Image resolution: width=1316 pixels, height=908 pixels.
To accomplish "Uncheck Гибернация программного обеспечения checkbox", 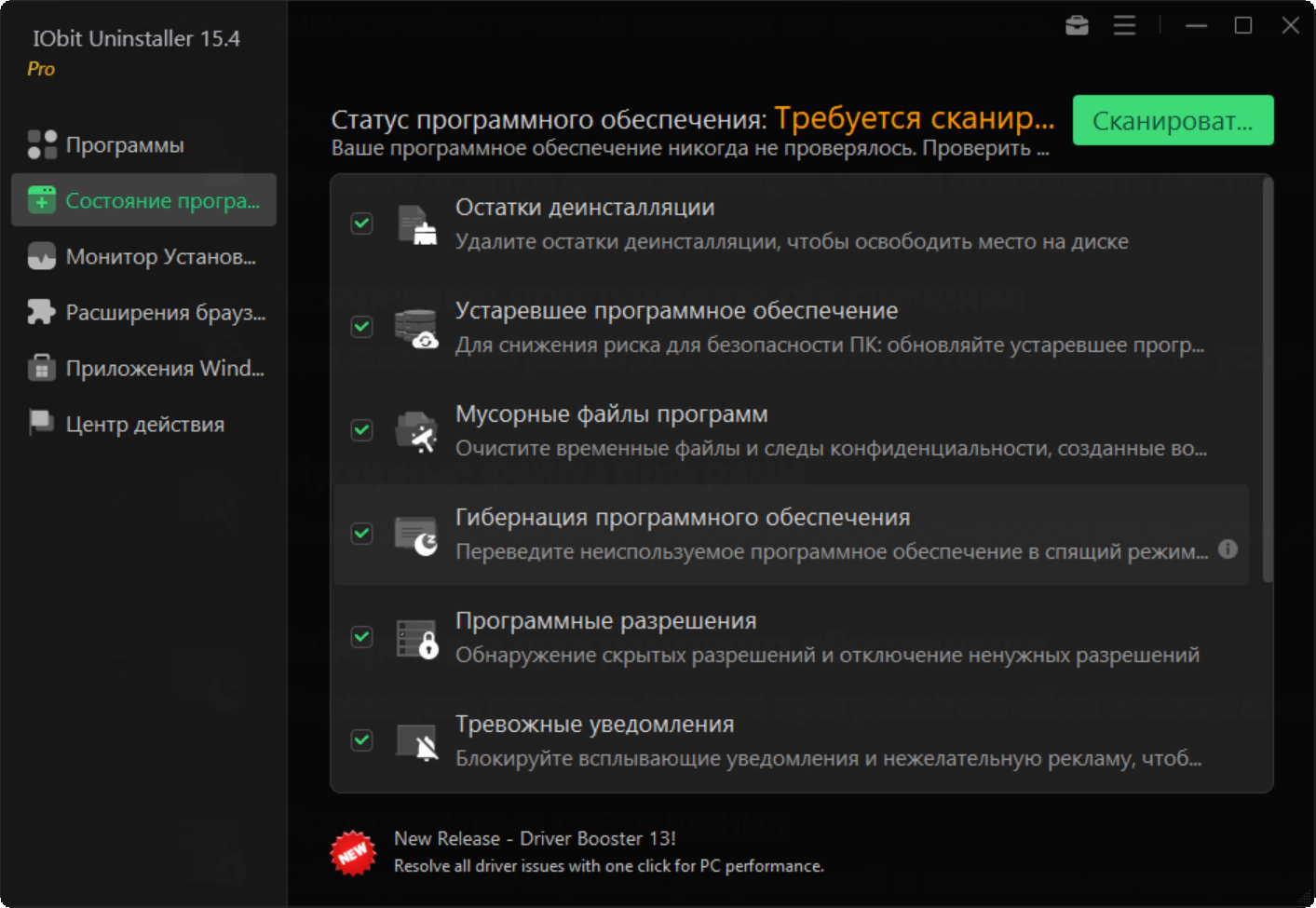I will click(x=361, y=534).
